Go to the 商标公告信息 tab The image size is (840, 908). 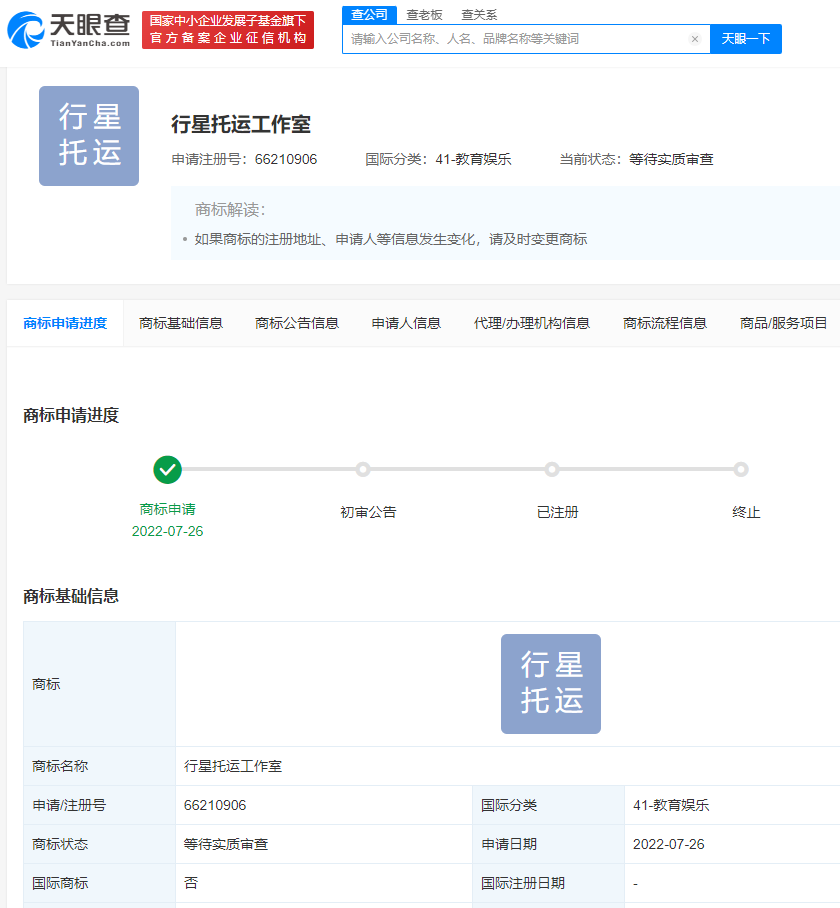pyautogui.click(x=297, y=323)
